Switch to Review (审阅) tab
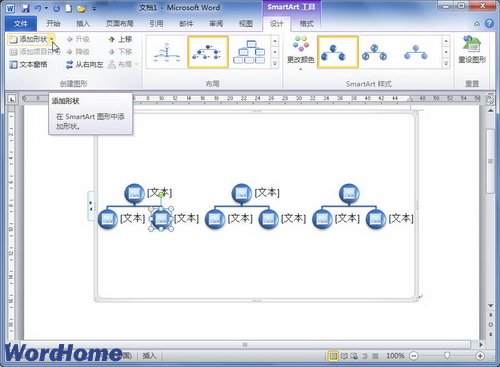 216,24
